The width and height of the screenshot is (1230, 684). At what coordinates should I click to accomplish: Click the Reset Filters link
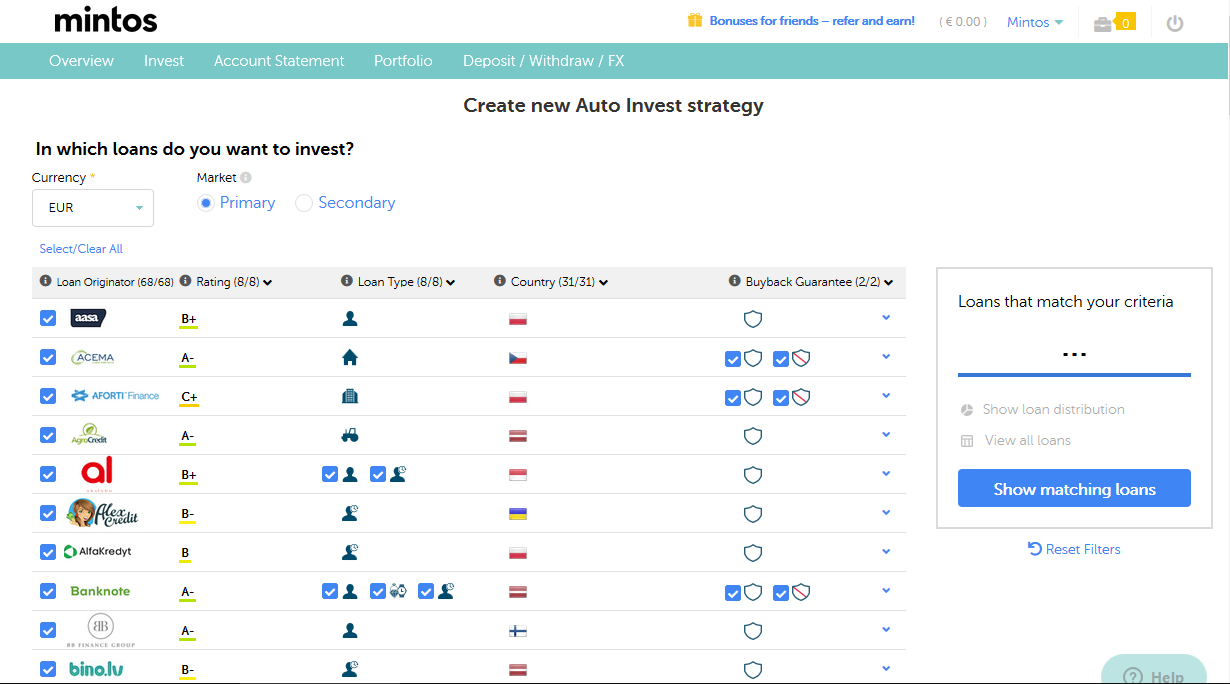tap(1074, 549)
